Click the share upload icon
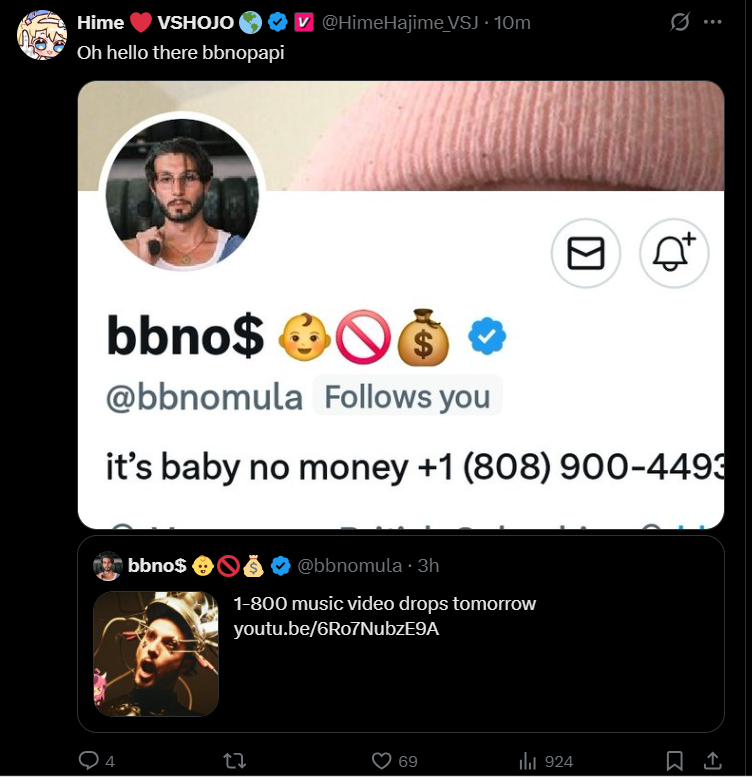Viewport: 752px width, 777px height. click(712, 760)
